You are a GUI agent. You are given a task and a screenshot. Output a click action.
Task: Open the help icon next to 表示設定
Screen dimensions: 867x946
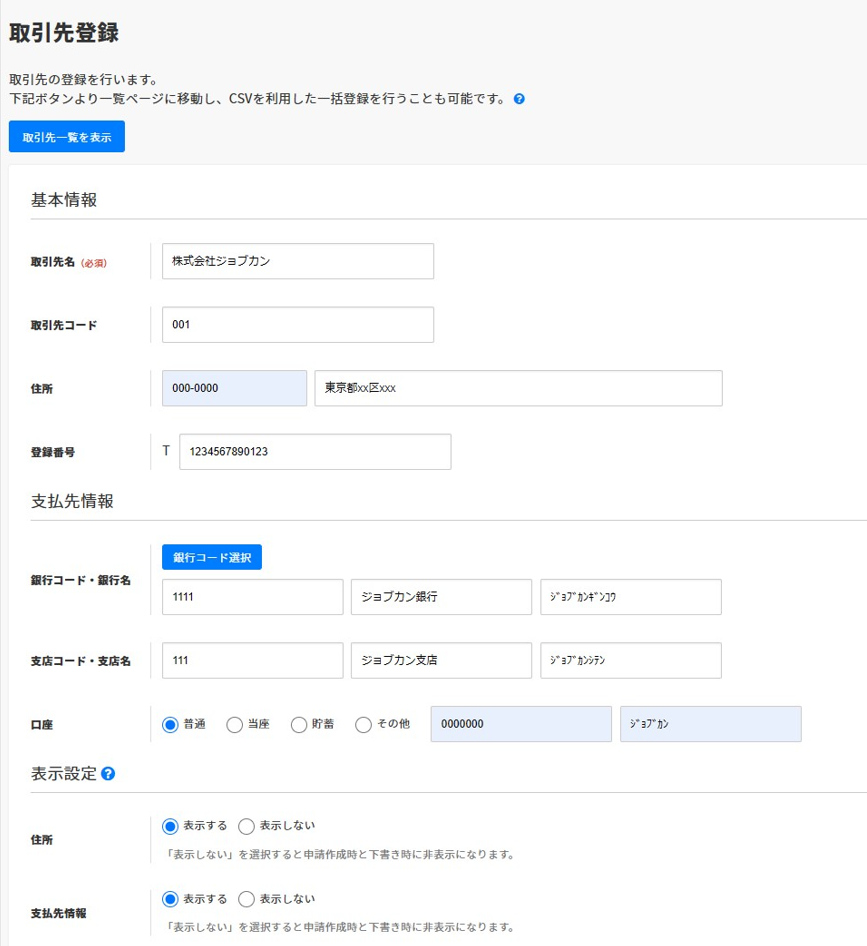point(108,773)
